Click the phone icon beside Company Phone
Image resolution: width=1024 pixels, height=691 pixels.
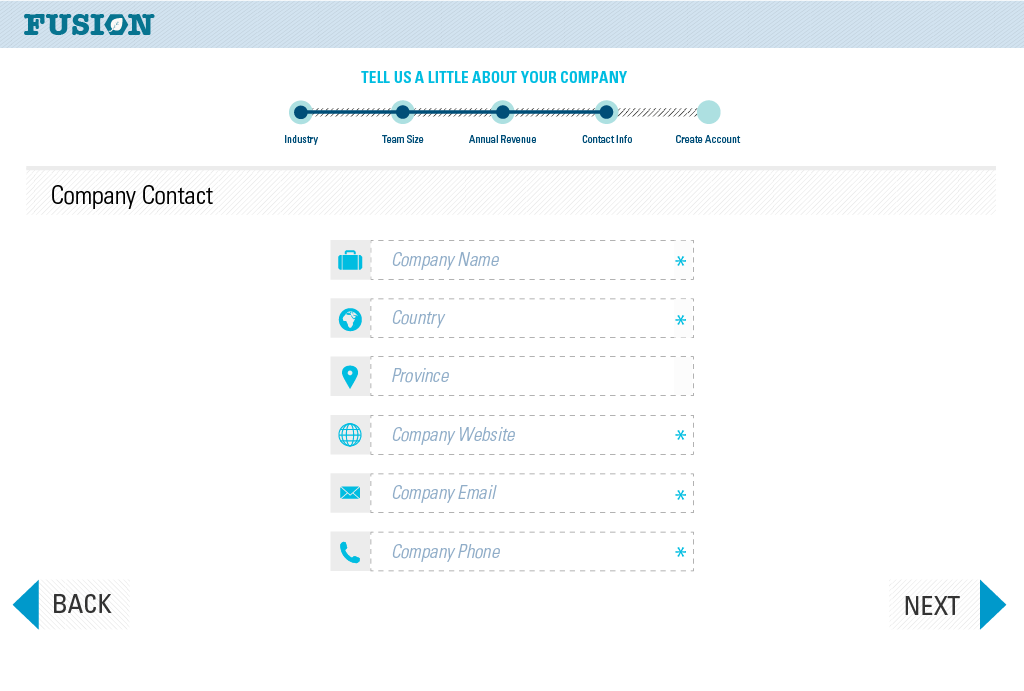click(350, 550)
